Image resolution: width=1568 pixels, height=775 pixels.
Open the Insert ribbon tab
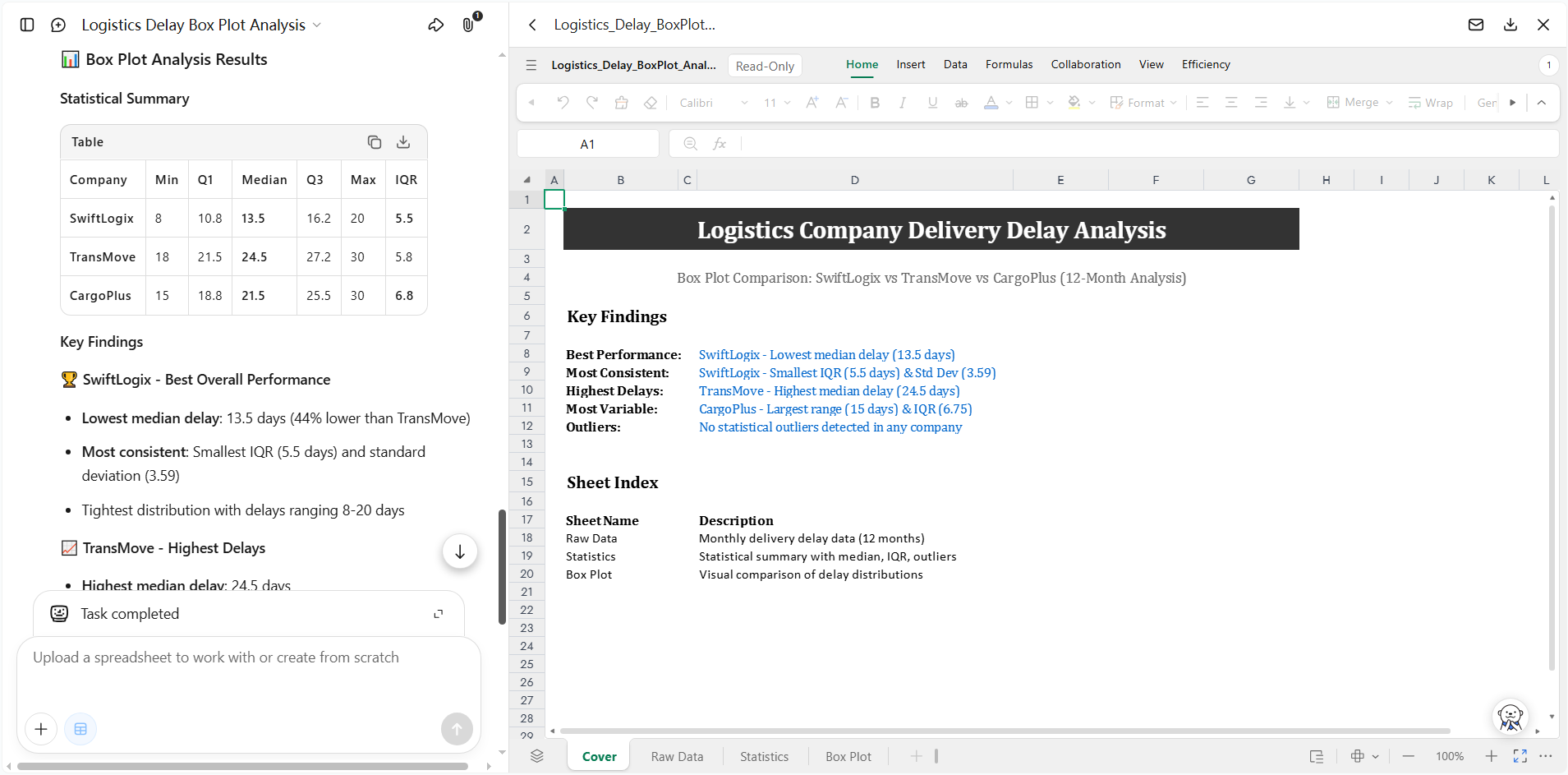pyautogui.click(x=910, y=64)
